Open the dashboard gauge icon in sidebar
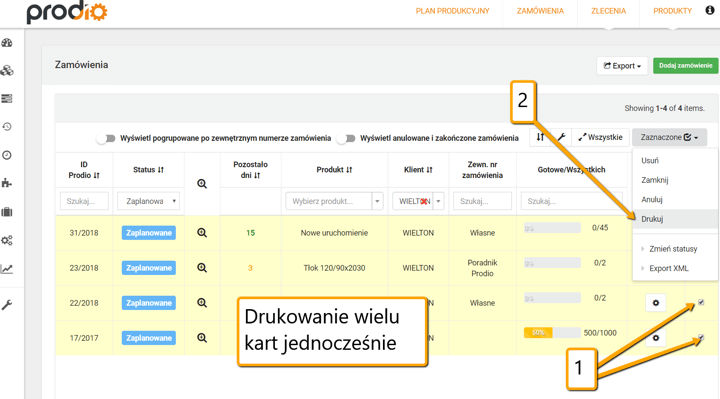Viewport: 720px width, 399px height. click(7, 43)
